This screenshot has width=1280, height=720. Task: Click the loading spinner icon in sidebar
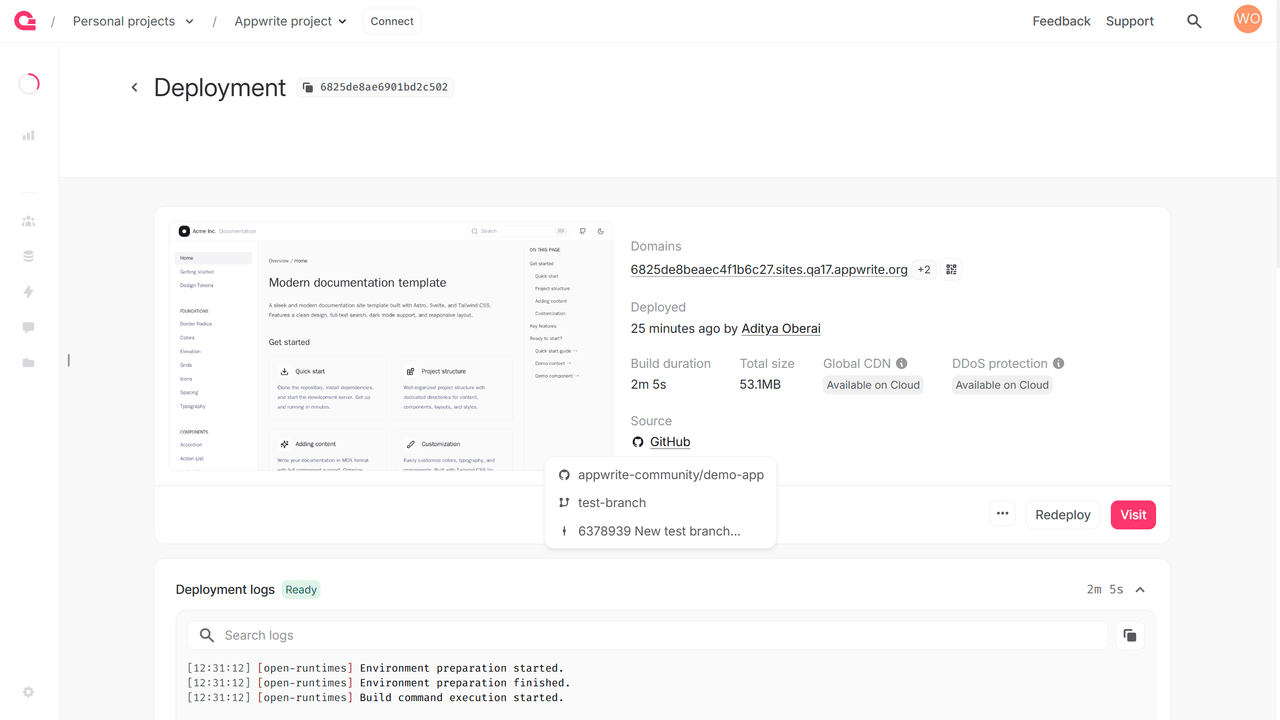pyautogui.click(x=29, y=84)
